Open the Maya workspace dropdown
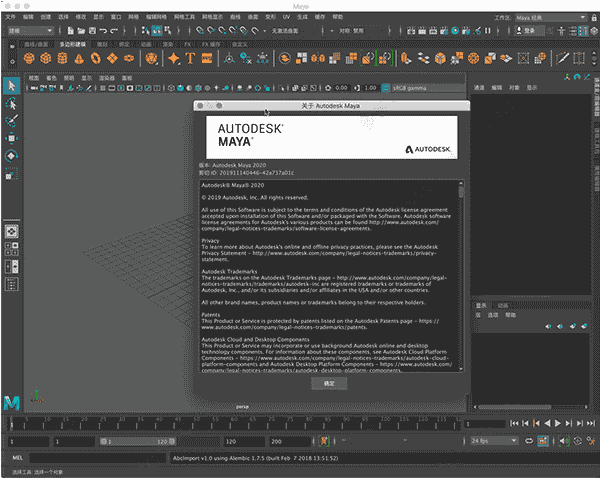This screenshot has width=600, height=478. pos(551,18)
